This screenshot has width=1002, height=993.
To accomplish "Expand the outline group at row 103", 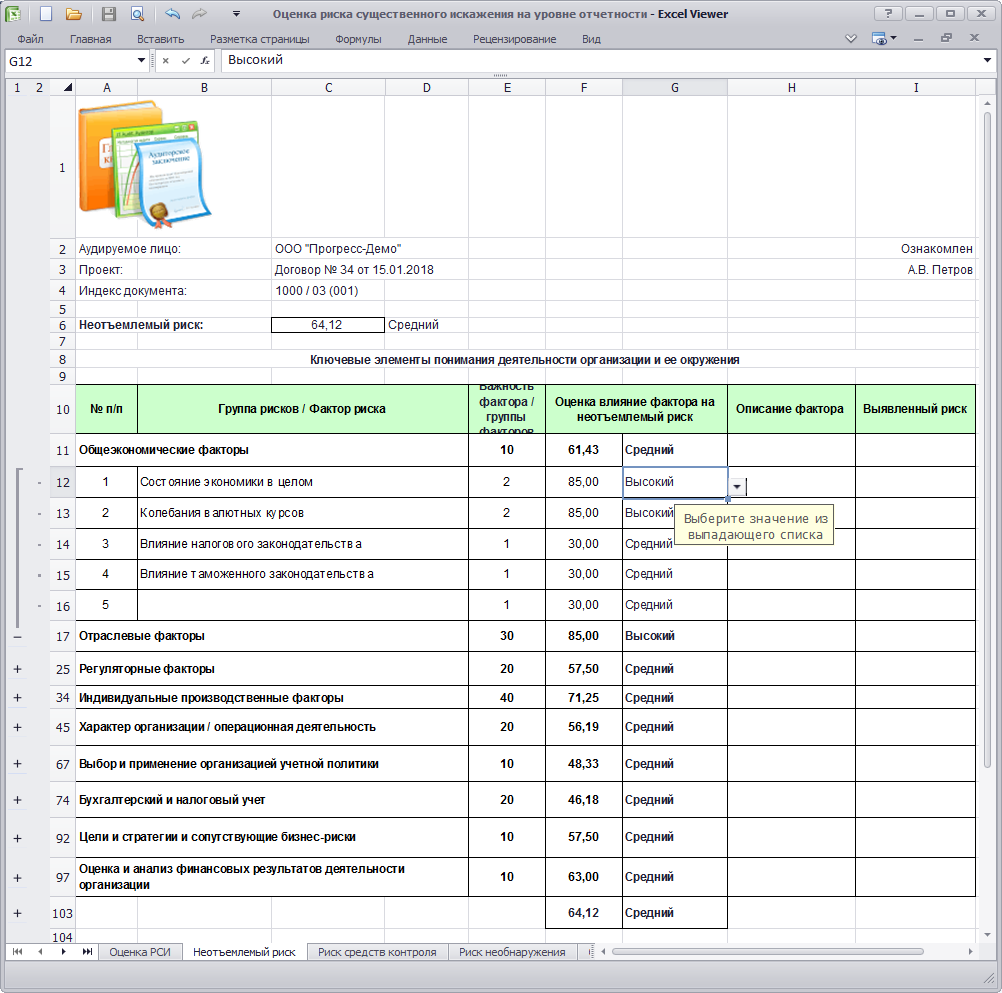I will tap(17, 913).
